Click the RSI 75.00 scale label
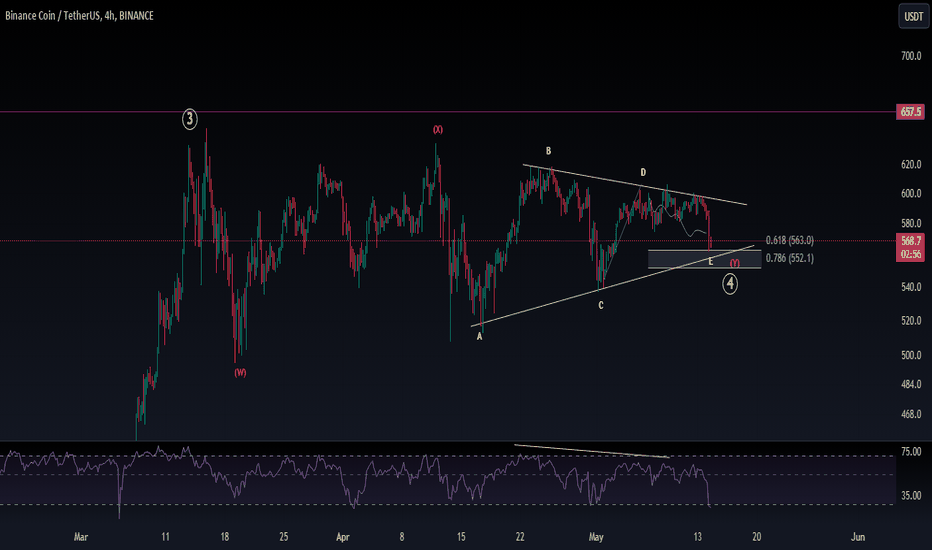932x550 pixels. (x=911, y=452)
